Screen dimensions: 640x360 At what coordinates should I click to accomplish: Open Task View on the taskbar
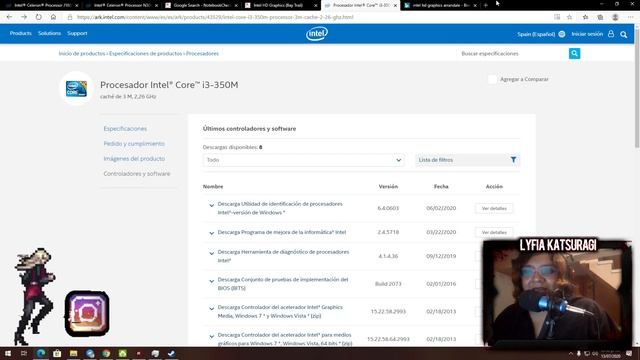point(24,353)
